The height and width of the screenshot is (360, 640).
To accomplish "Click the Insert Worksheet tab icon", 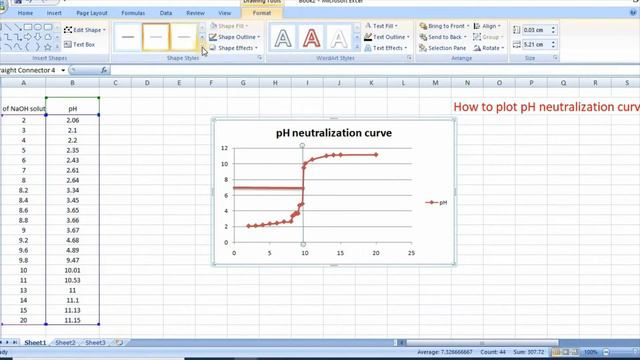I will tap(119, 342).
